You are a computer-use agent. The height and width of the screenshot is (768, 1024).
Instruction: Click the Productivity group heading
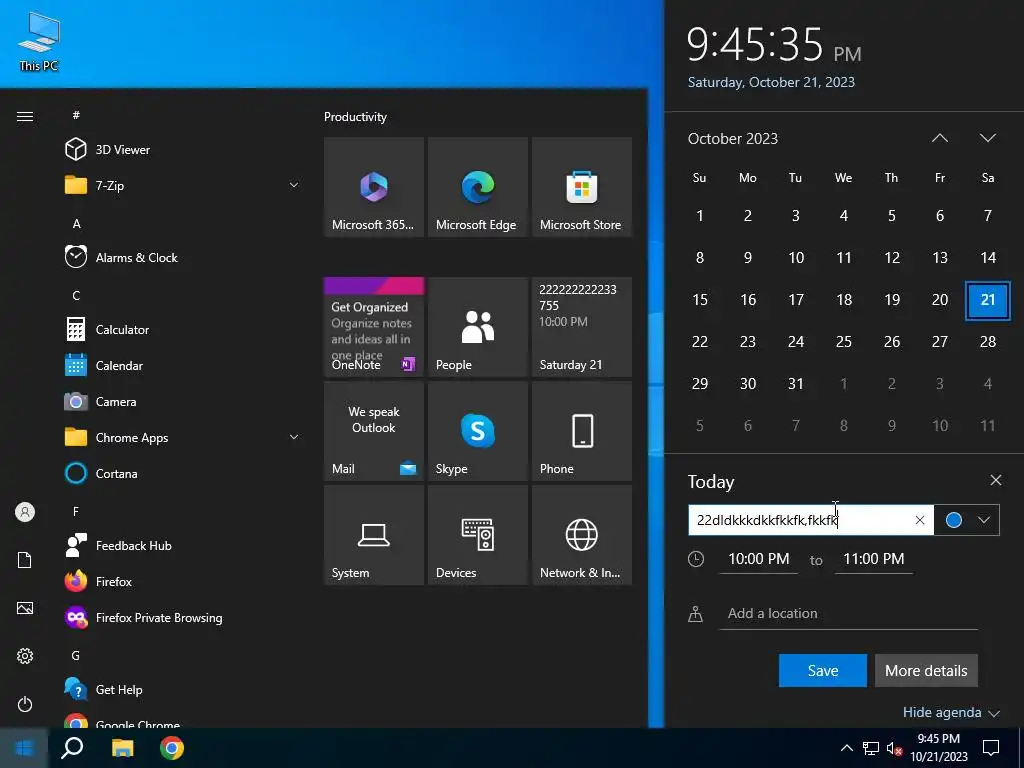click(x=355, y=117)
